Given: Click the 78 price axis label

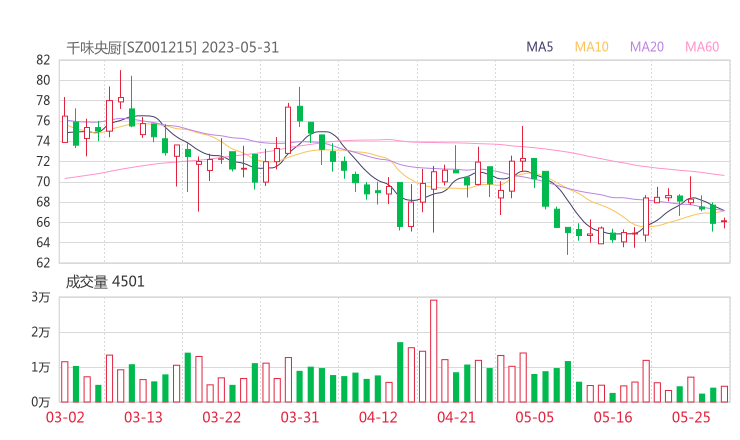Looking at the screenshot, I should point(43,101).
